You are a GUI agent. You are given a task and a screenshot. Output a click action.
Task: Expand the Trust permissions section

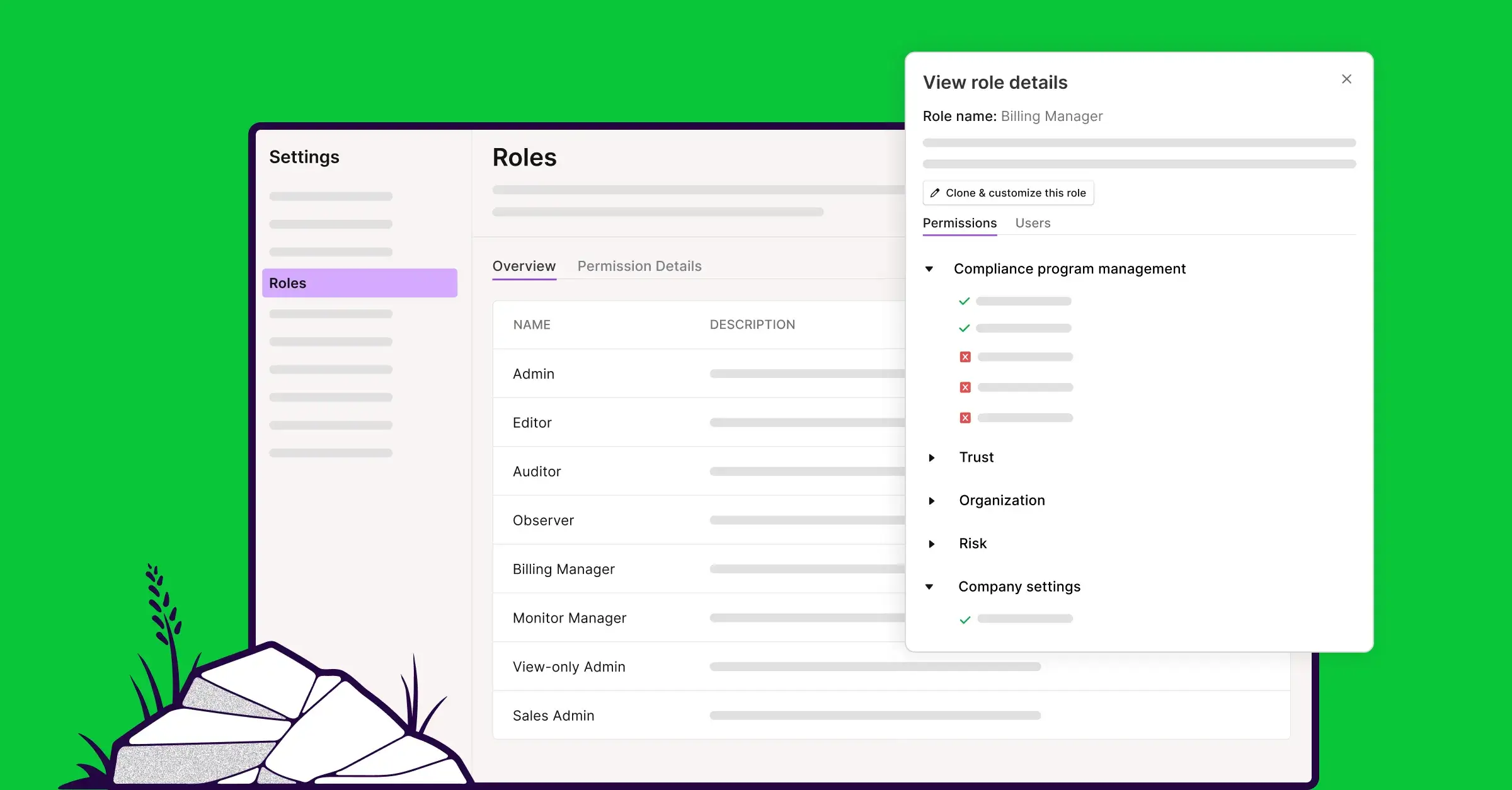click(932, 457)
